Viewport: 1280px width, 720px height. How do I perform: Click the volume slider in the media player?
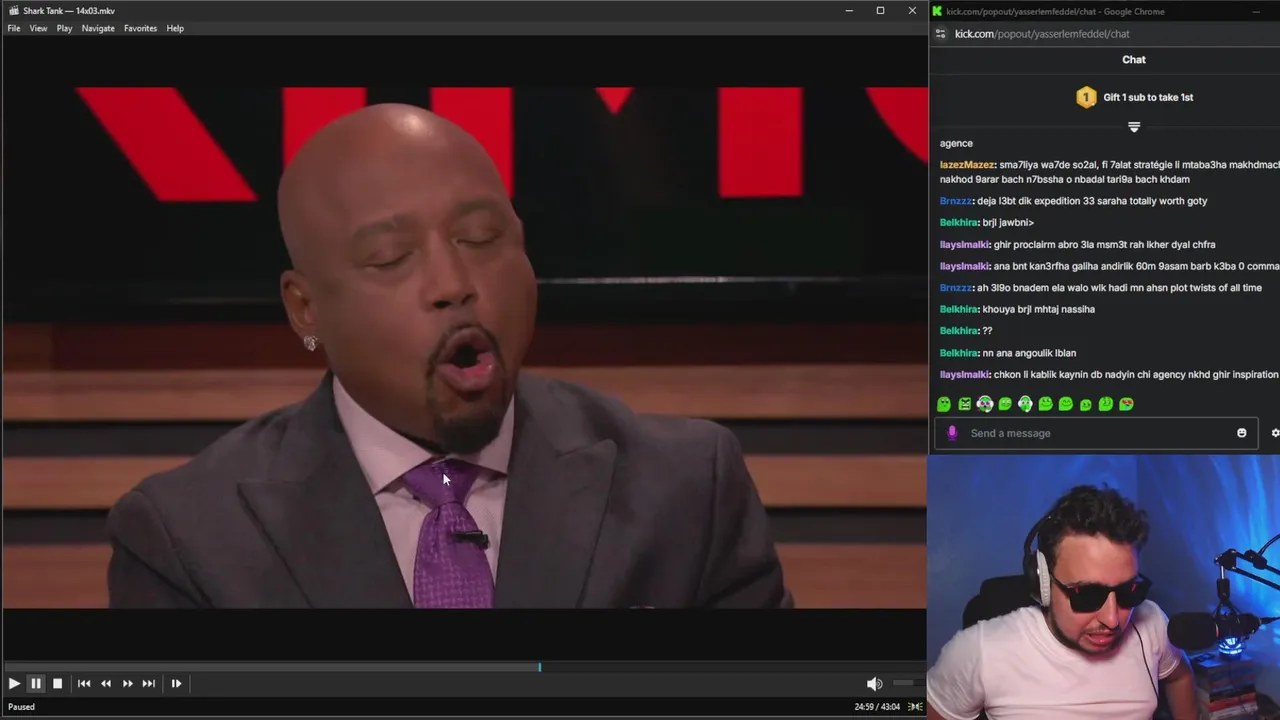pyautogui.click(x=908, y=683)
